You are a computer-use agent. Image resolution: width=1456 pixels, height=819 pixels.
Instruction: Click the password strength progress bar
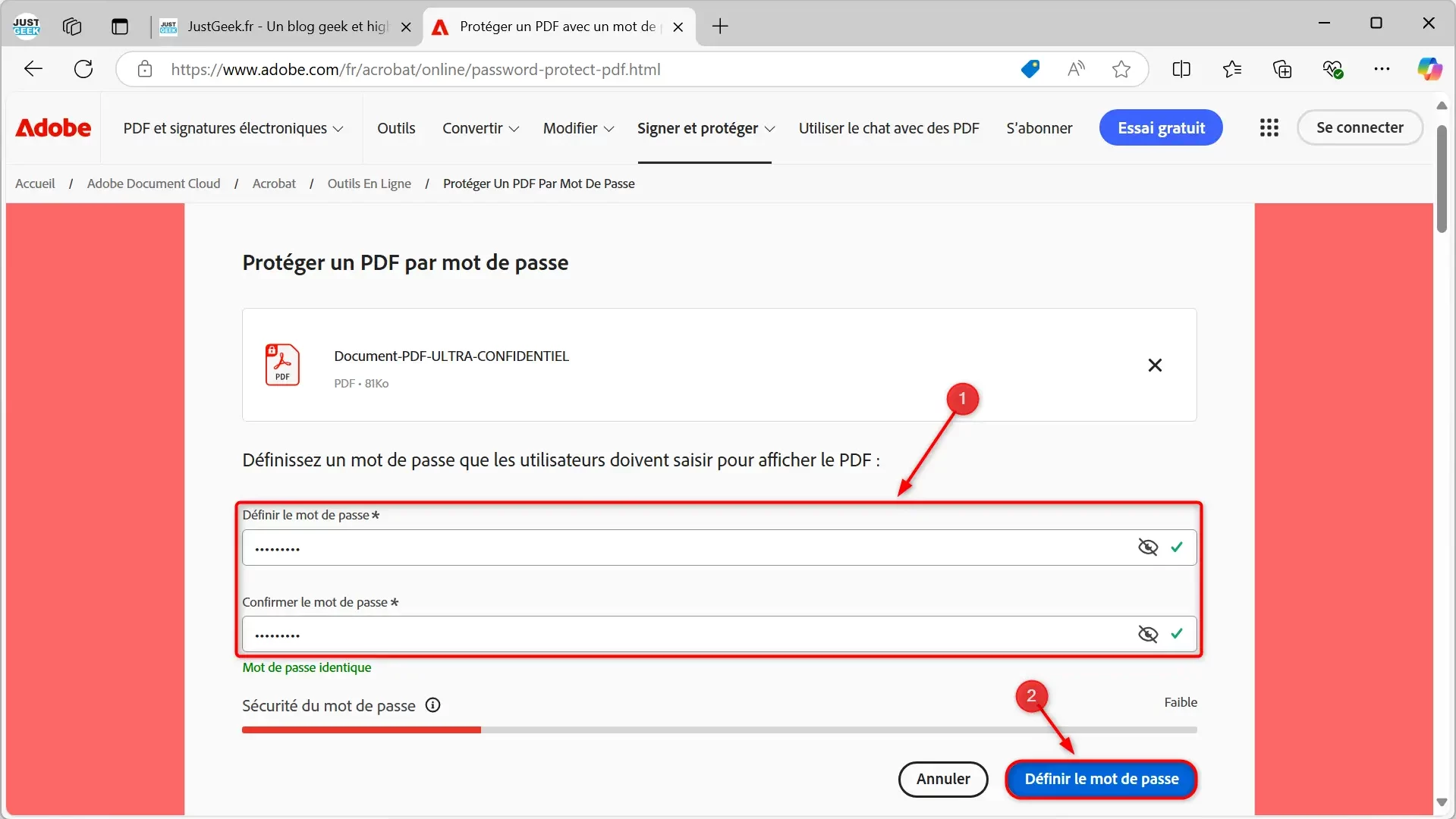[x=719, y=730]
